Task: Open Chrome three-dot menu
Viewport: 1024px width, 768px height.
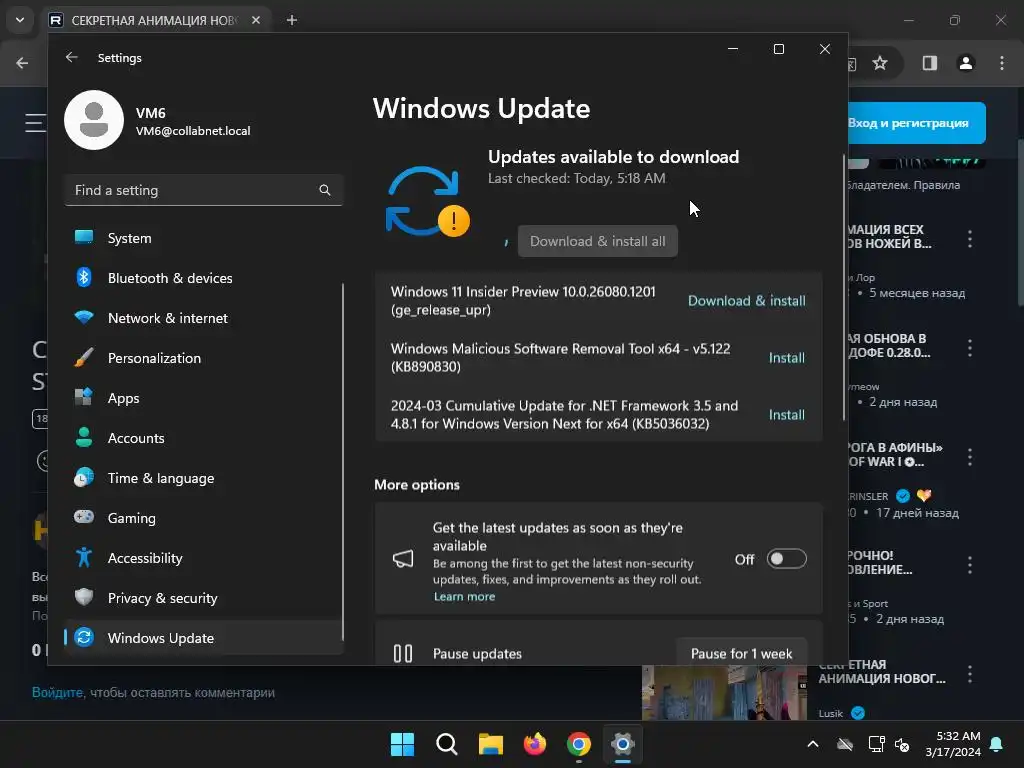Action: point(1002,63)
